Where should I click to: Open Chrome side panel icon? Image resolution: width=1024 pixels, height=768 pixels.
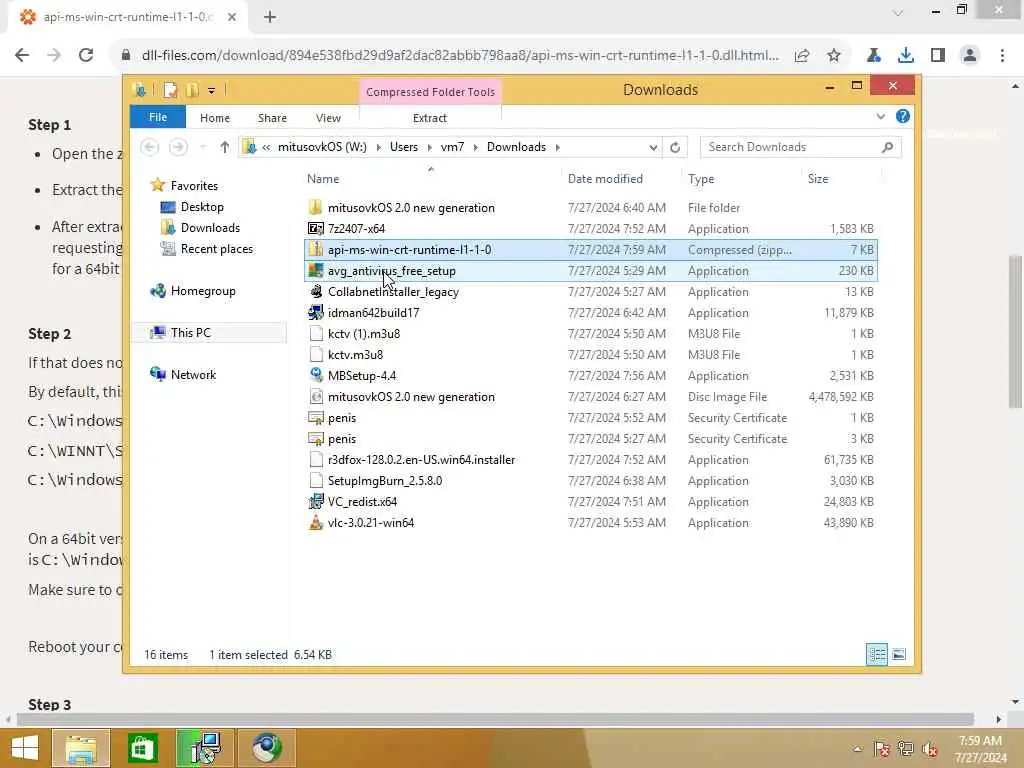938,56
